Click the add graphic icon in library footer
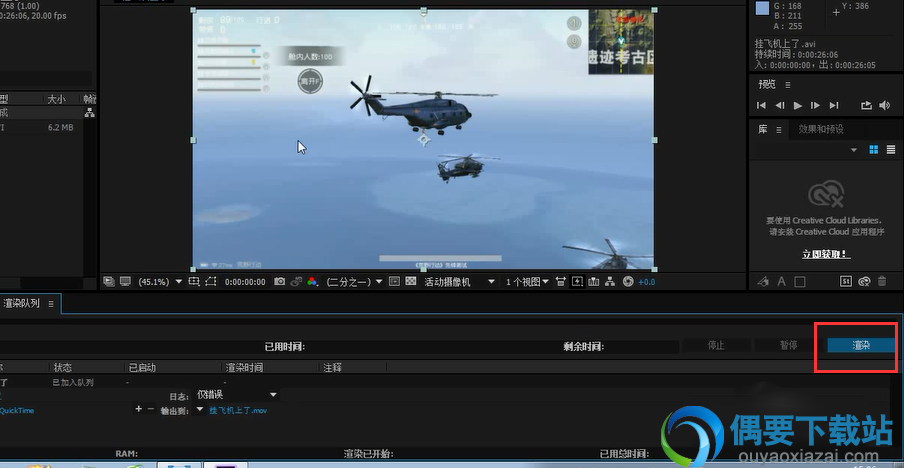904x468 pixels. [763, 282]
